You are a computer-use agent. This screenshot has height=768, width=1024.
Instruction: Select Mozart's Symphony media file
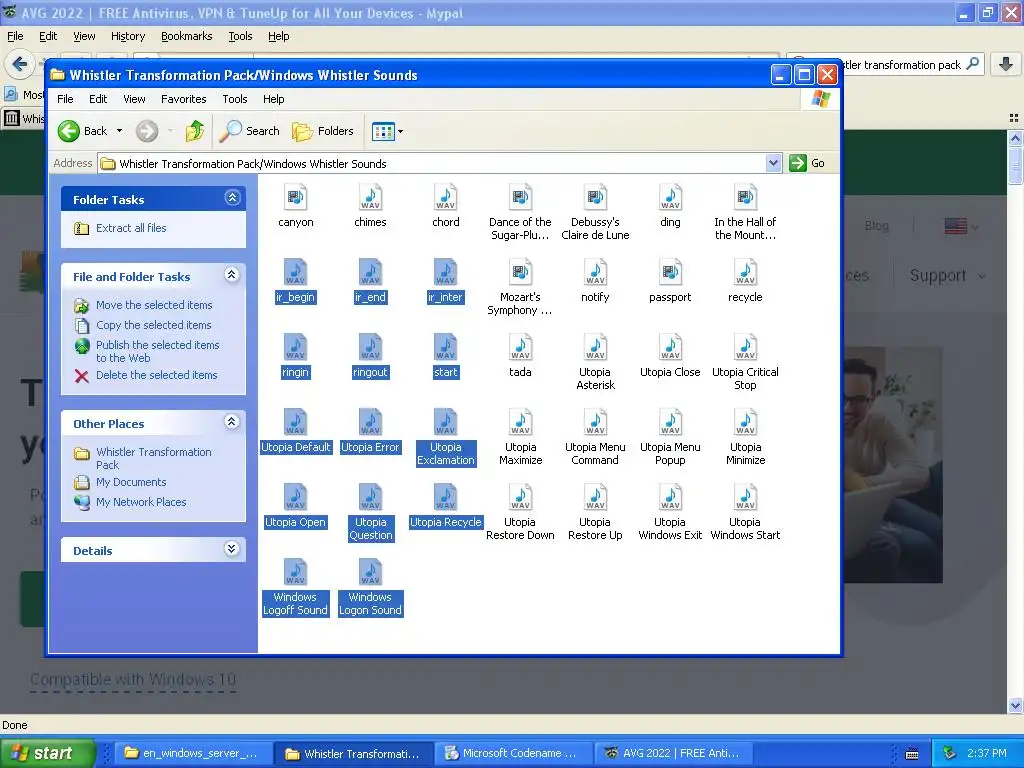(520, 287)
